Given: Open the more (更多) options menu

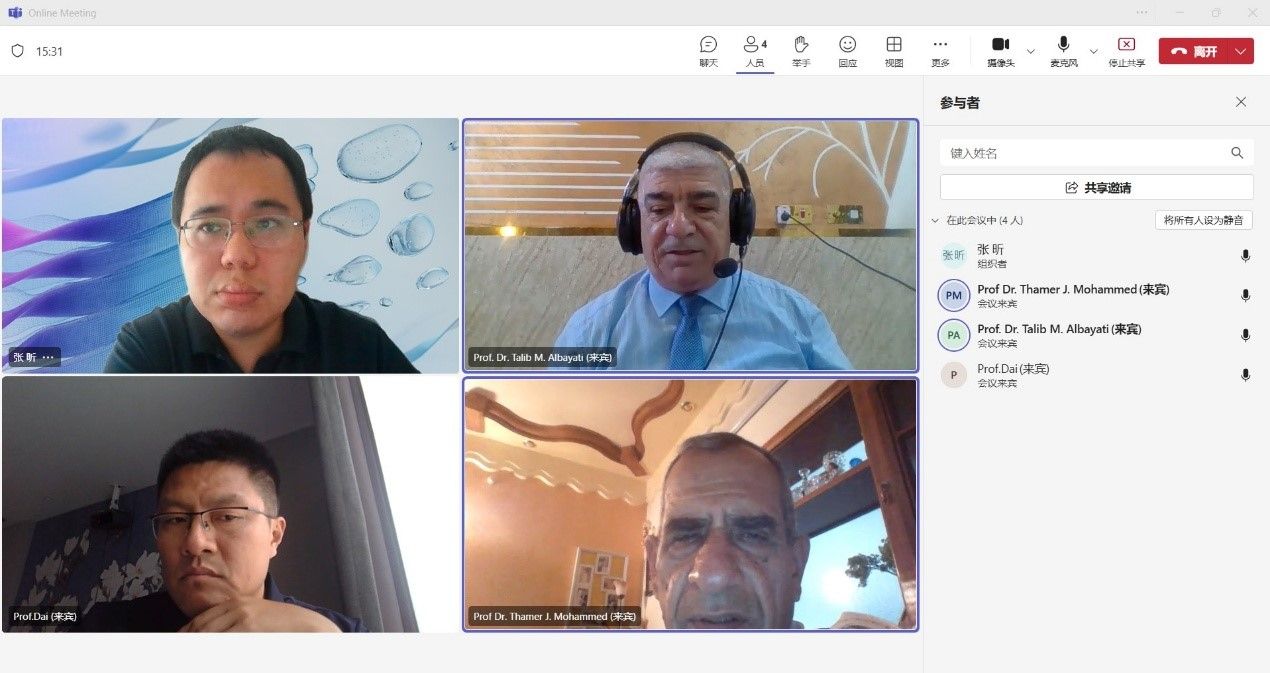Looking at the screenshot, I should click(940, 45).
